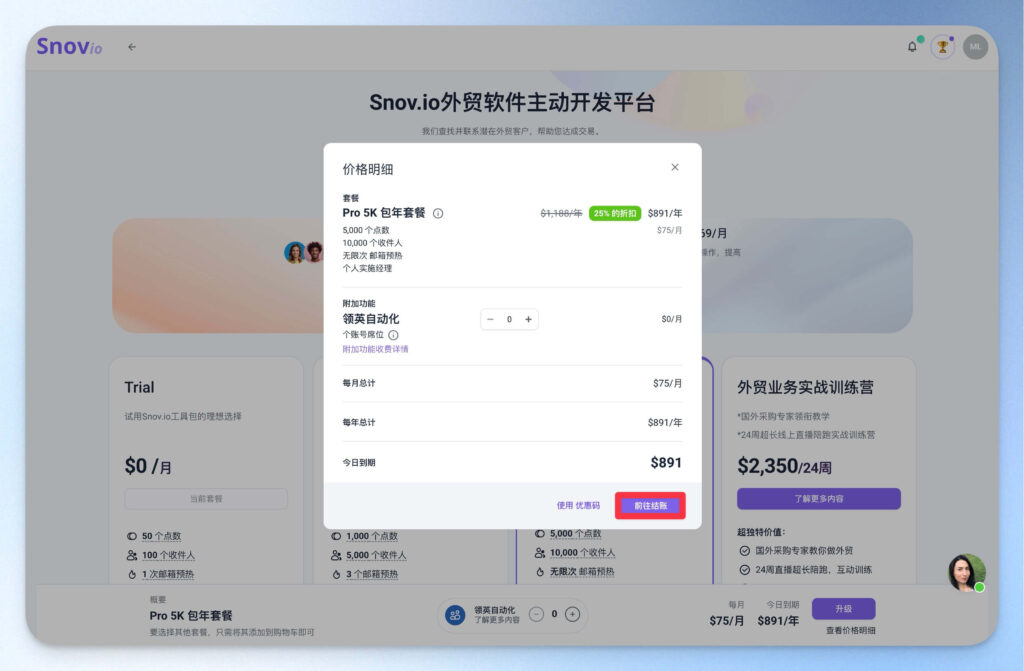Click the seat quantity field showing 0
Viewport: 1024px width, 671px height.
[x=509, y=319]
